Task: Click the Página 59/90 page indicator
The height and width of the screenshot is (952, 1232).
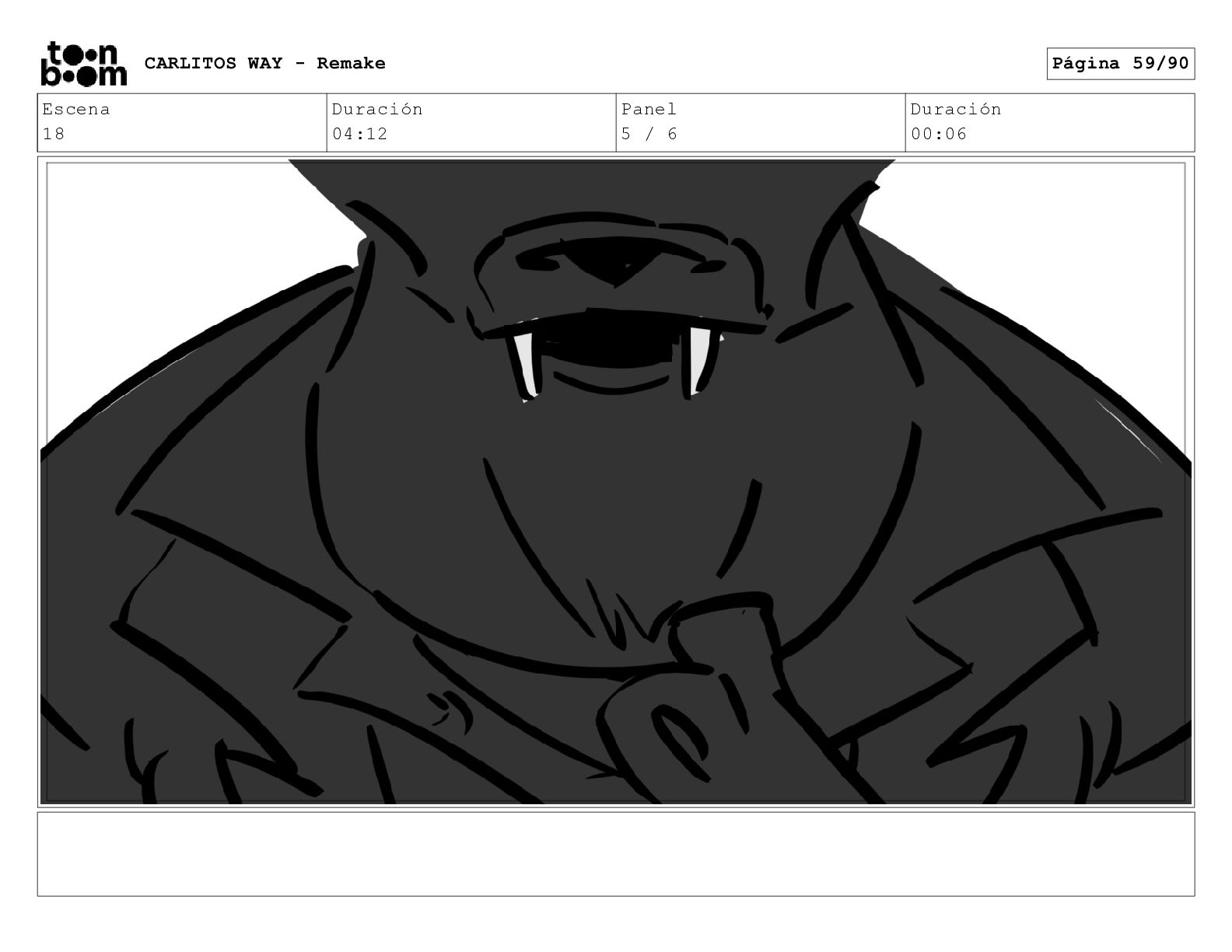Action: click(1120, 63)
